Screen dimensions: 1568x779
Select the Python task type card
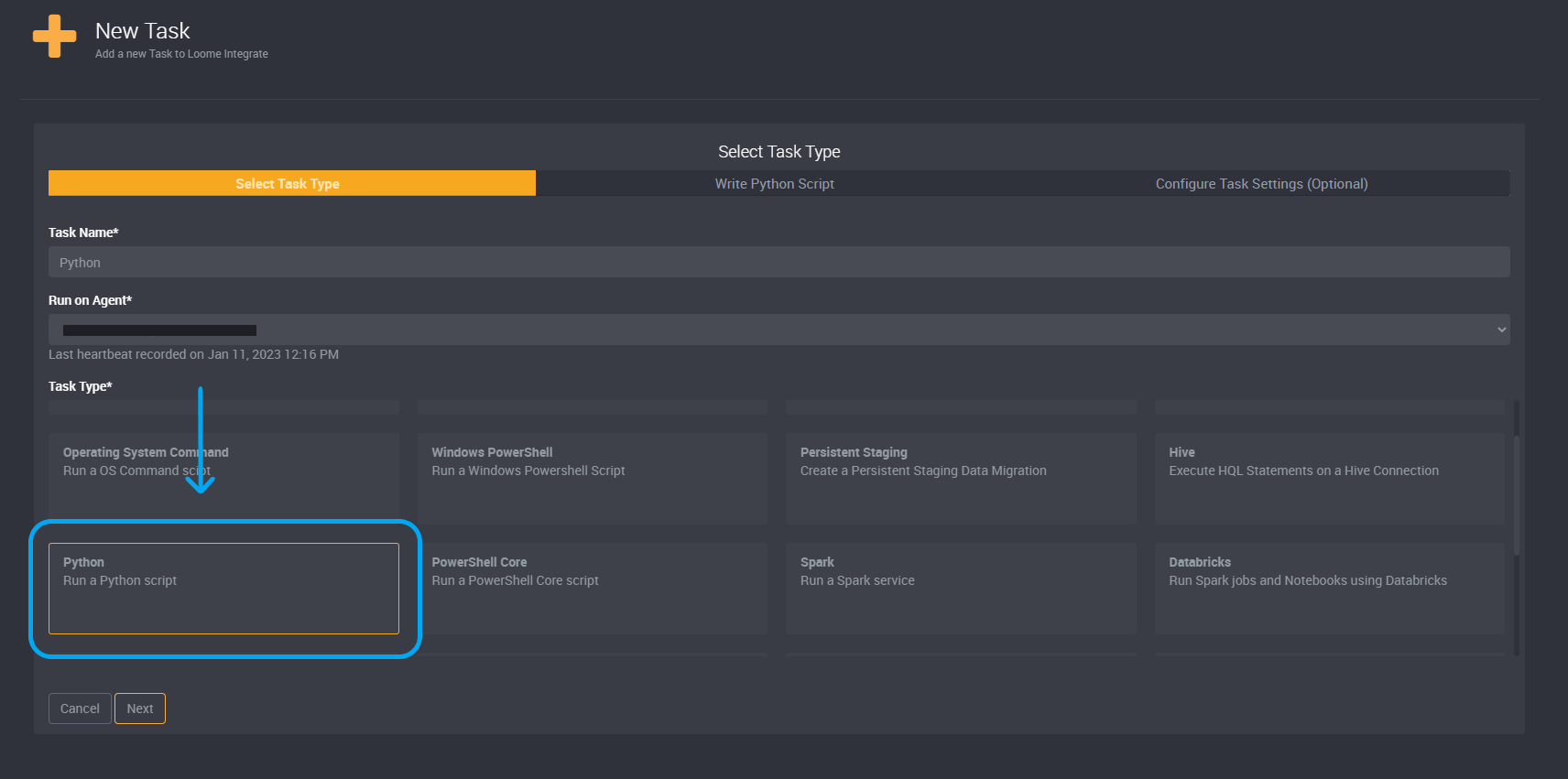[x=223, y=589]
